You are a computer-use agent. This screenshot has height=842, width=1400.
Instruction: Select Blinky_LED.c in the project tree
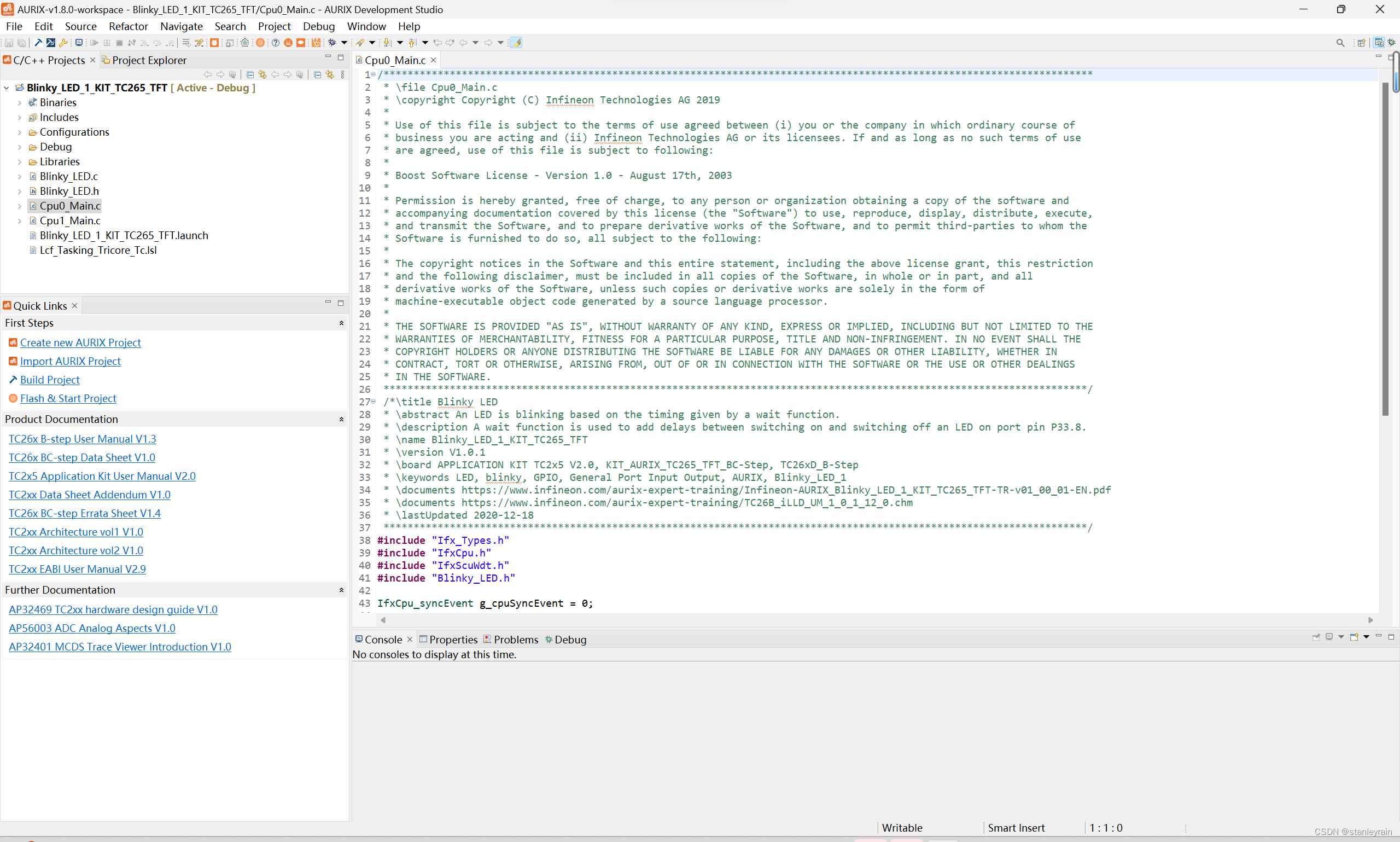[x=68, y=177]
